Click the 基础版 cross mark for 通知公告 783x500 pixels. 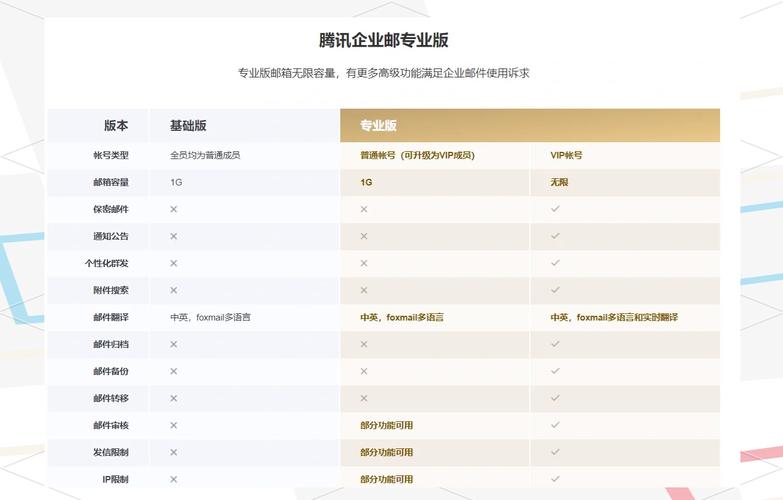tap(174, 236)
